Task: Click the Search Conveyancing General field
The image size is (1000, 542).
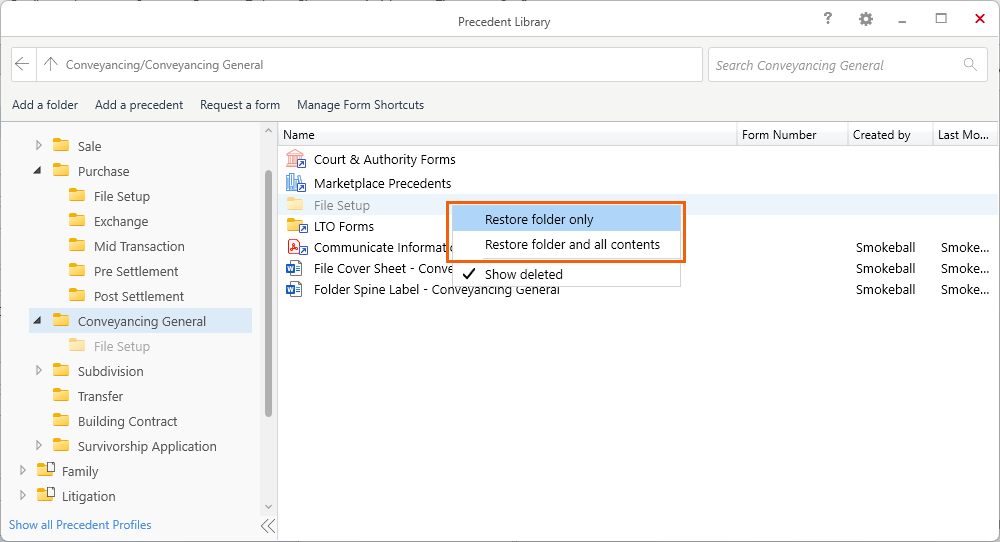Action: click(835, 65)
